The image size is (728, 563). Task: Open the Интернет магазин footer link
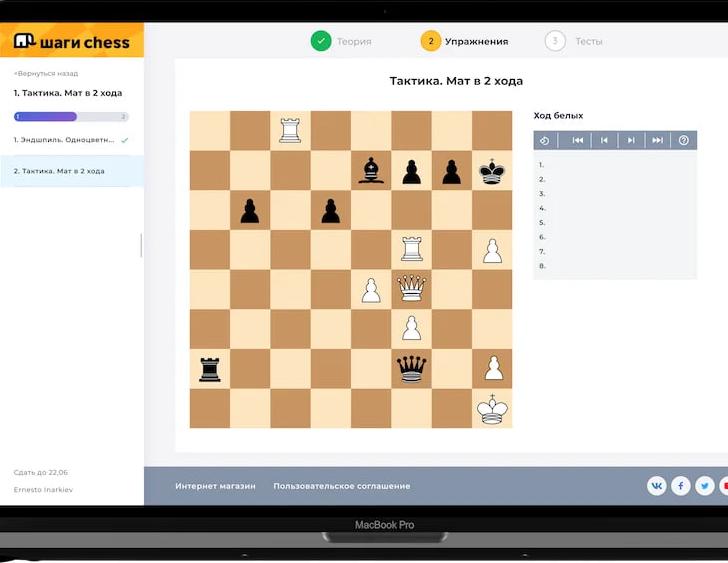click(215, 486)
